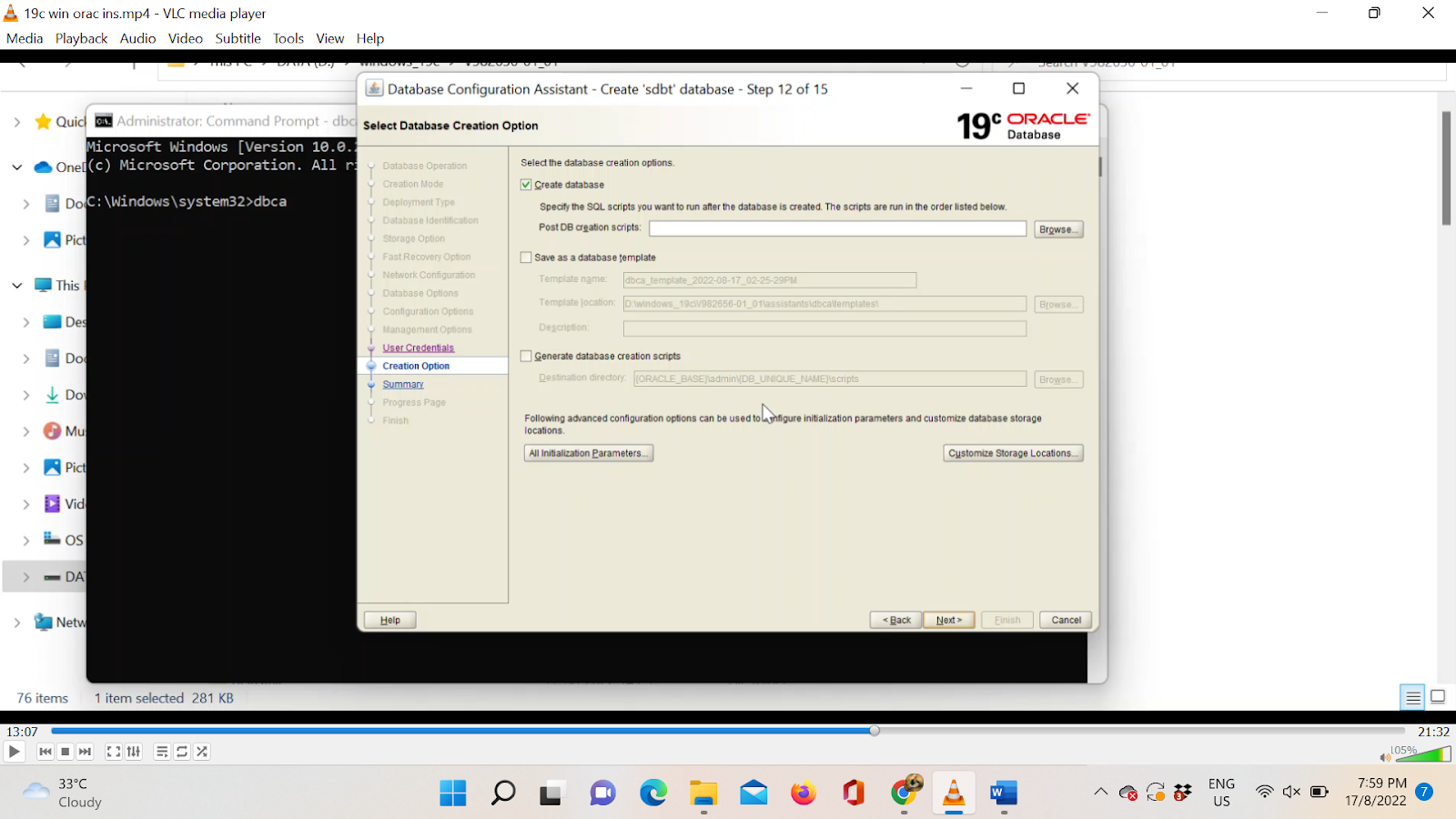Open Task View from the taskbar
This screenshot has height=819, width=1456.
pyautogui.click(x=551, y=794)
